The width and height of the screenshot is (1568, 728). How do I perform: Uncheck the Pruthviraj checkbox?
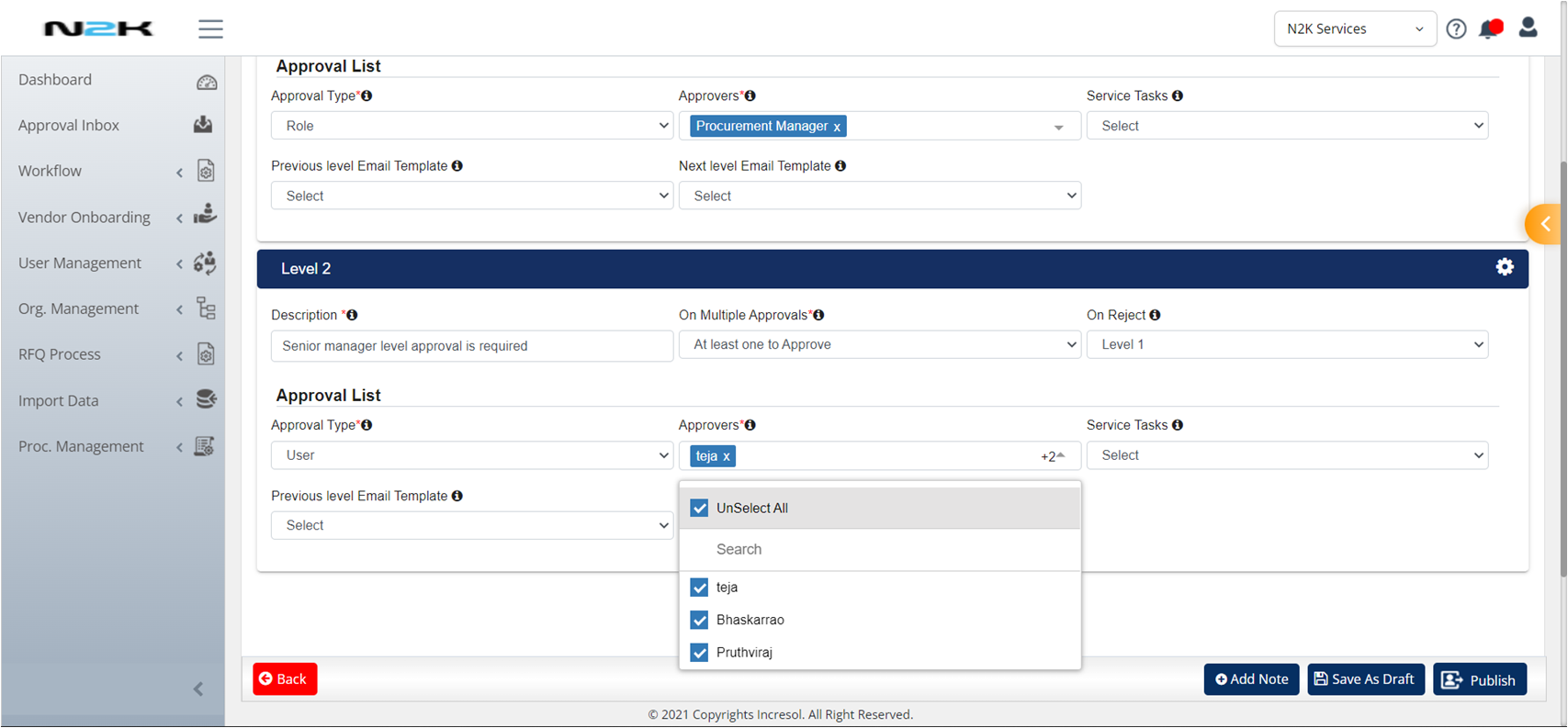click(699, 653)
